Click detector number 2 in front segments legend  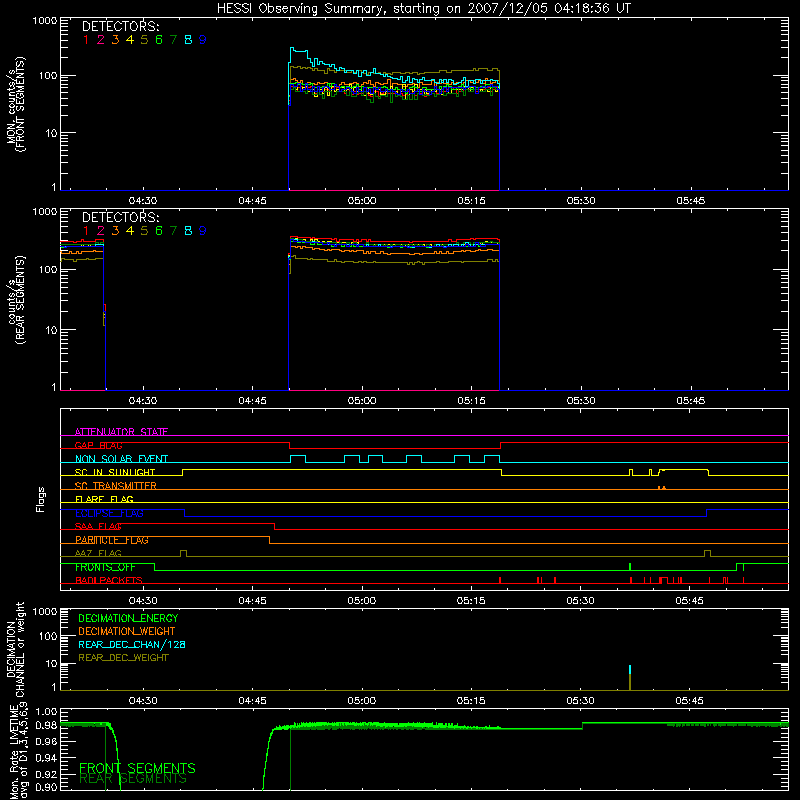click(101, 40)
